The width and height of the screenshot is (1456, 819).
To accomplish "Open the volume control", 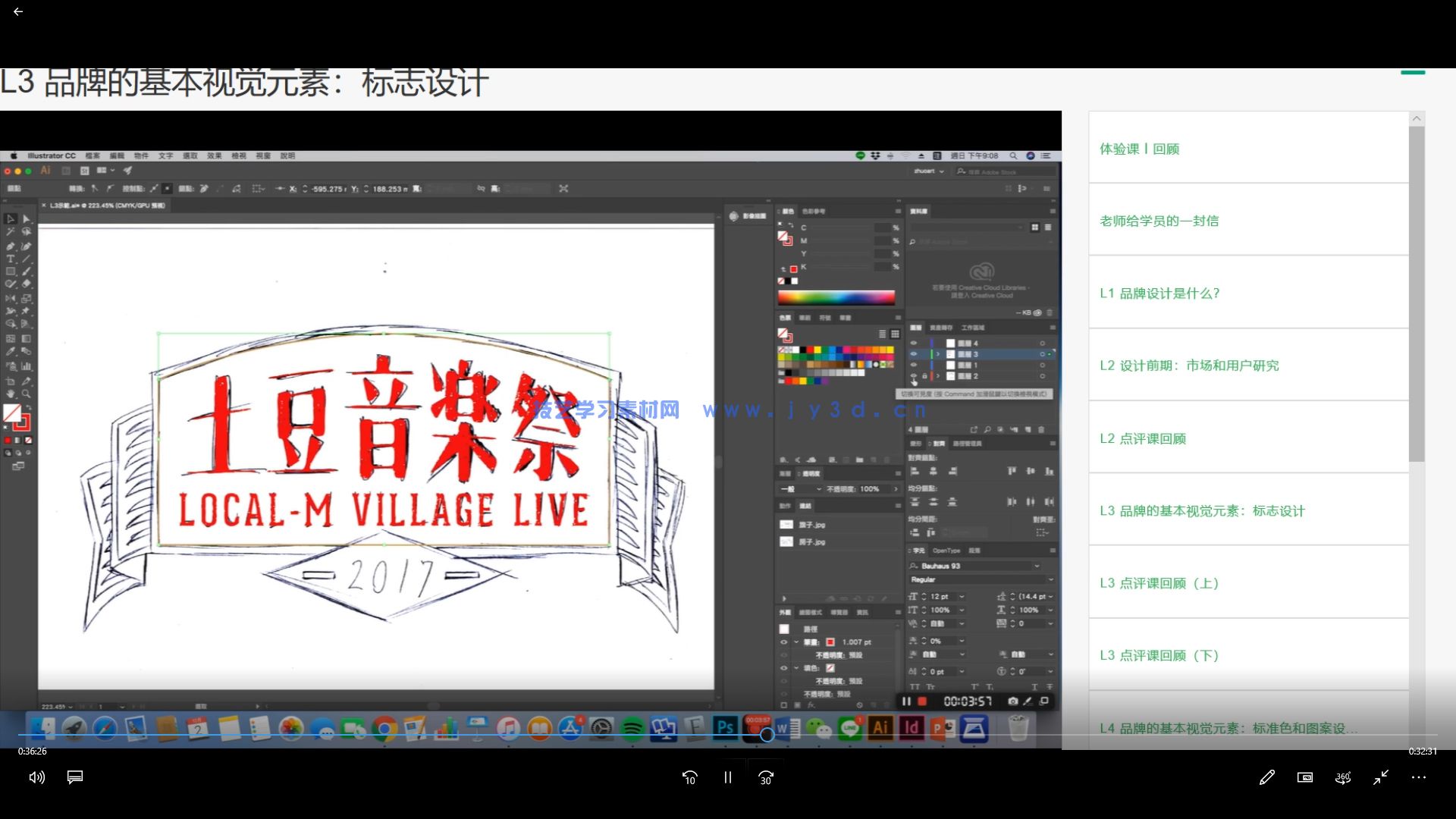I will (36, 777).
